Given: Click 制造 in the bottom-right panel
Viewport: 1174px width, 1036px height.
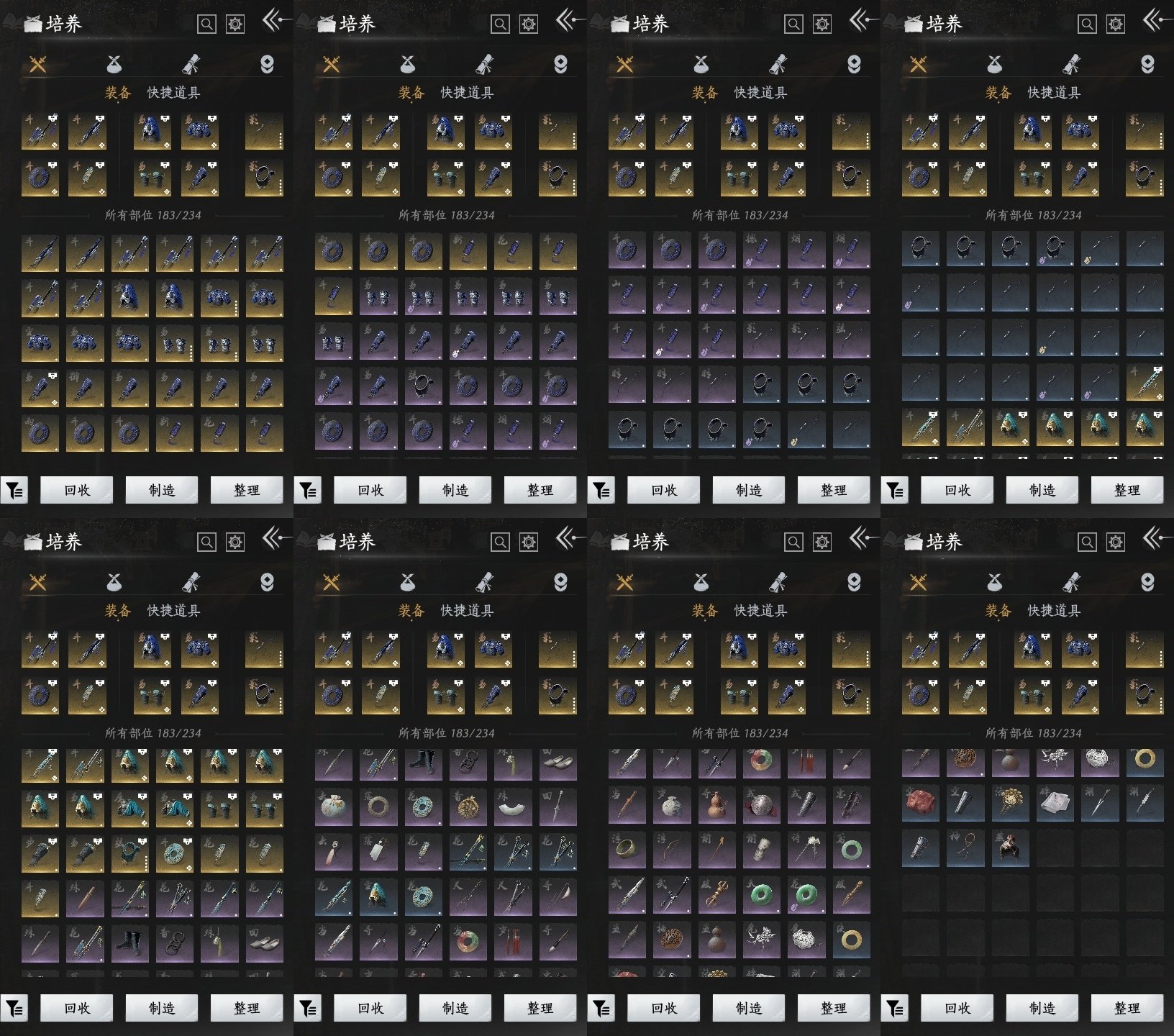Looking at the screenshot, I should coord(1042,1008).
